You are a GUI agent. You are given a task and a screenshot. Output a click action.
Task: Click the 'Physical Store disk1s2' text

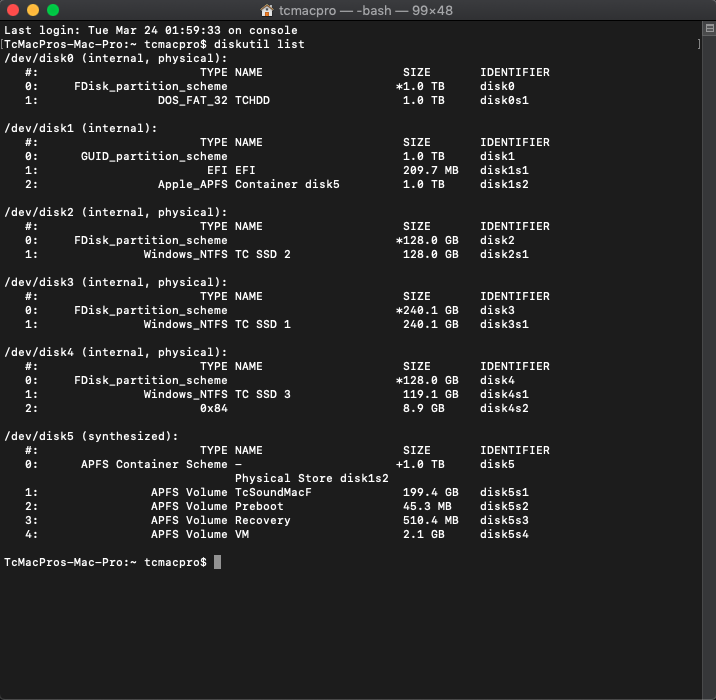[x=297, y=478]
